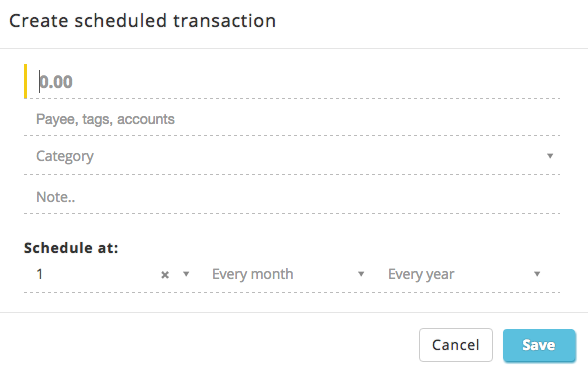
Task: Open the Every year selector text
Action: (x=421, y=274)
